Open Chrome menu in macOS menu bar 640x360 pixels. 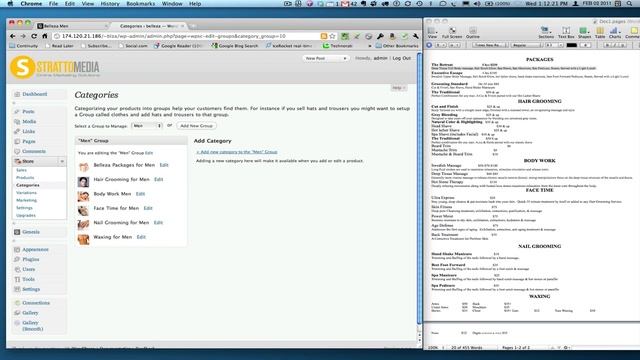coord(31,4)
